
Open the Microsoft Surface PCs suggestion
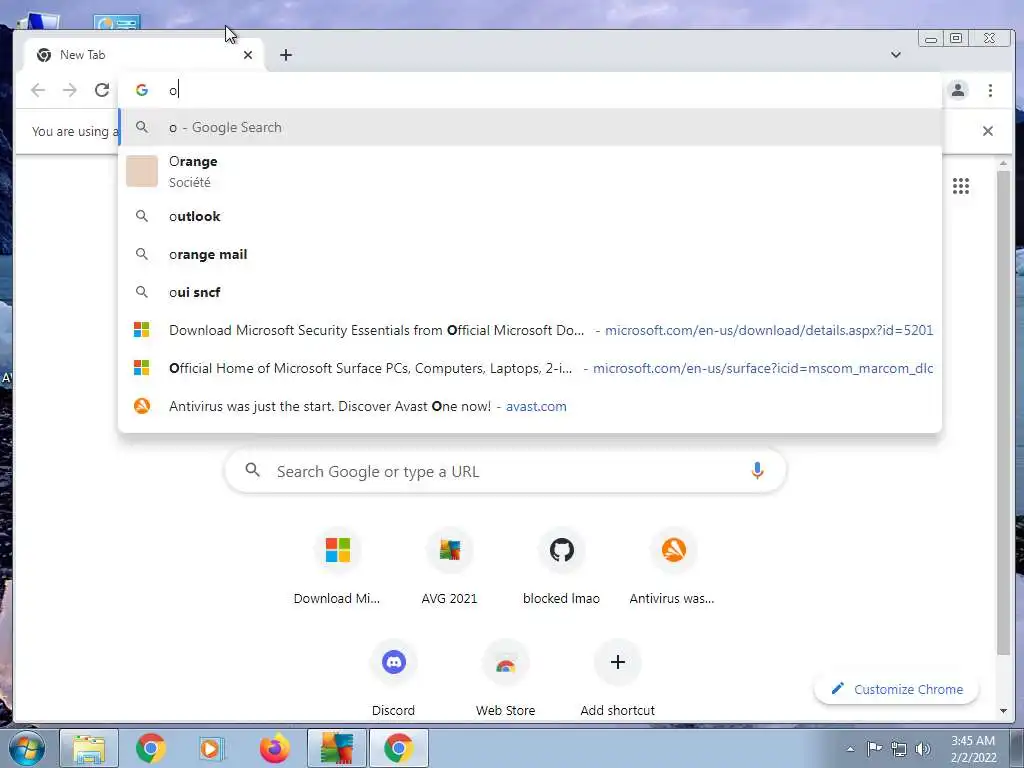530,368
